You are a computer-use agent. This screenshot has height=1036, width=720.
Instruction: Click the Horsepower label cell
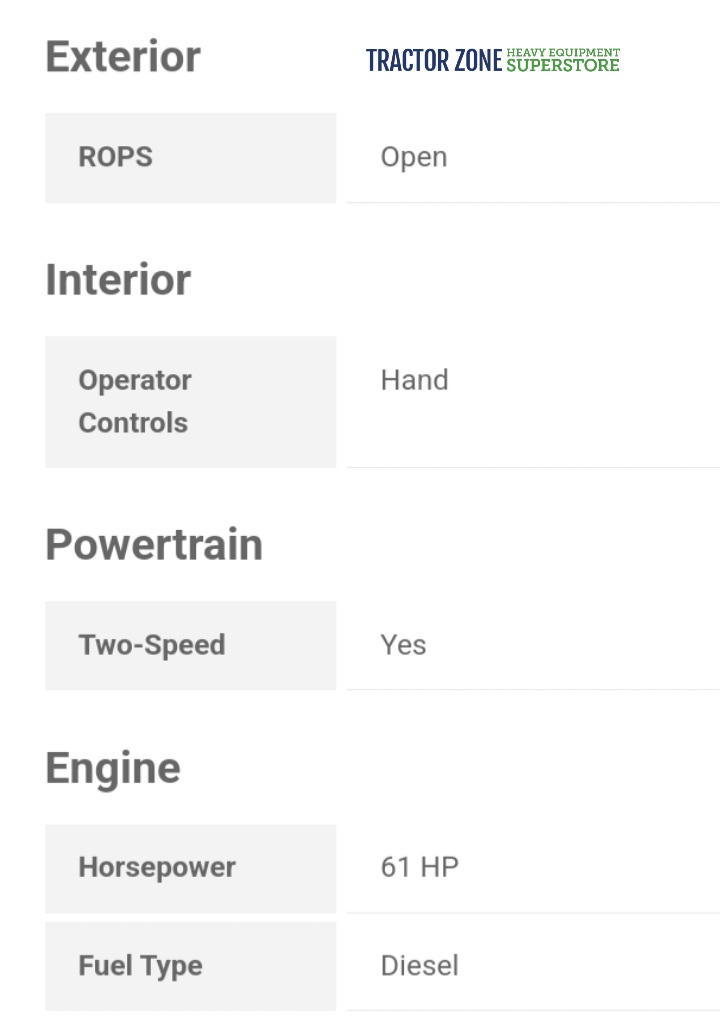pos(190,867)
